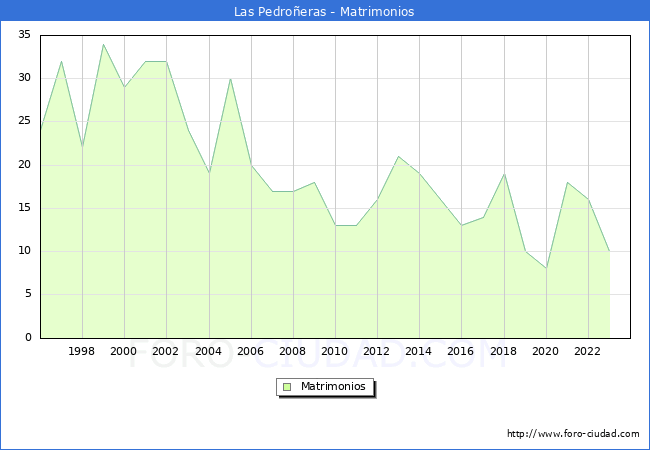The height and width of the screenshot is (450, 650).
Task: Click the 2020 x-axis label
Action: [546, 352]
